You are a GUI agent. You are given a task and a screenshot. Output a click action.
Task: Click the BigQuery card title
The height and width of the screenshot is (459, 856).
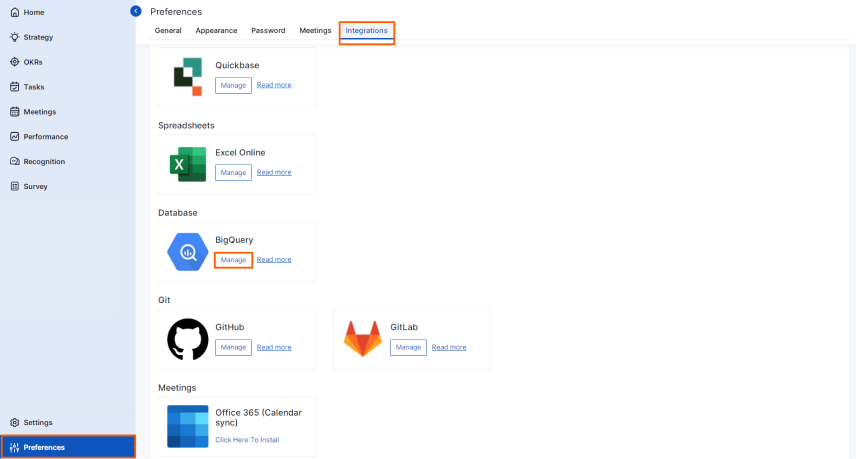(x=234, y=240)
